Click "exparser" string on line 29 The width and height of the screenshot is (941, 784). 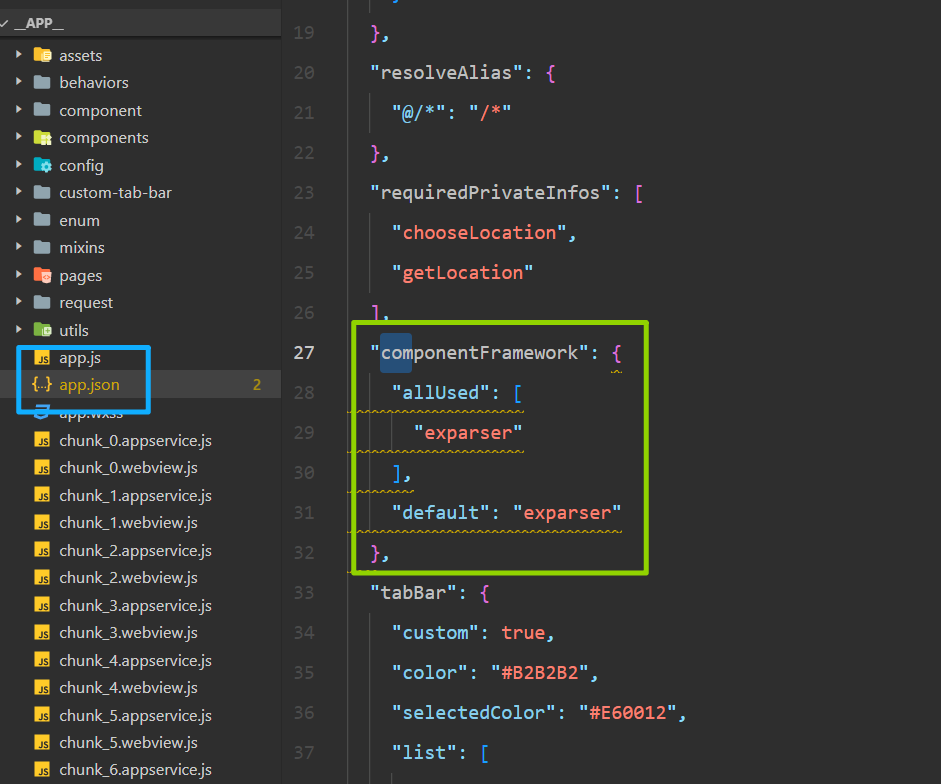tap(468, 432)
